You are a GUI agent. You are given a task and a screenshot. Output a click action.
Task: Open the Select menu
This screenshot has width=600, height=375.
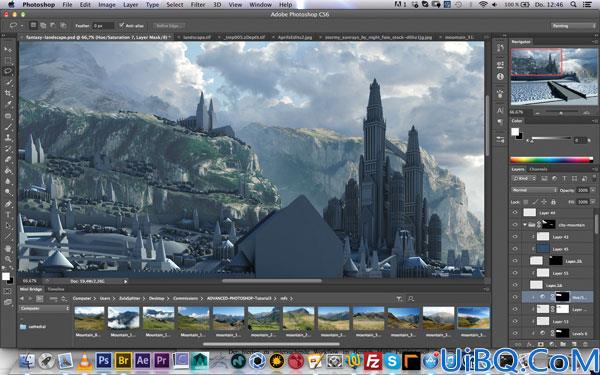pyautogui.click(x=174, y=5)
